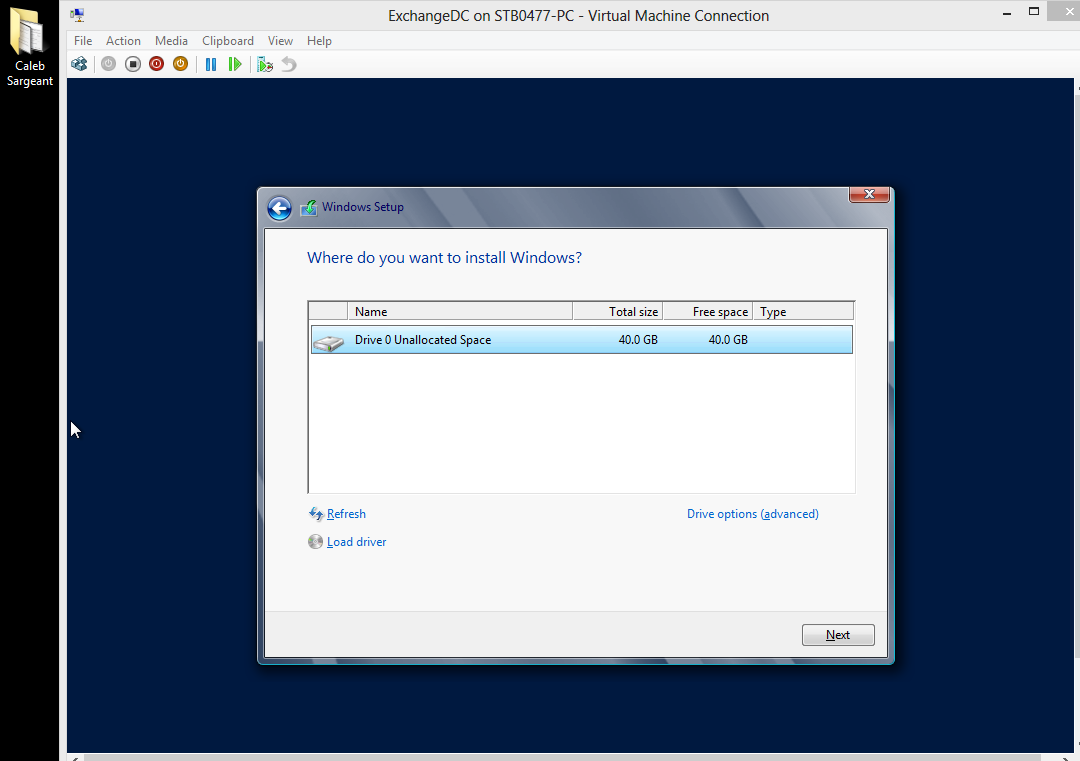
Task: Click the Free space column header
Action: pos(707,311)
